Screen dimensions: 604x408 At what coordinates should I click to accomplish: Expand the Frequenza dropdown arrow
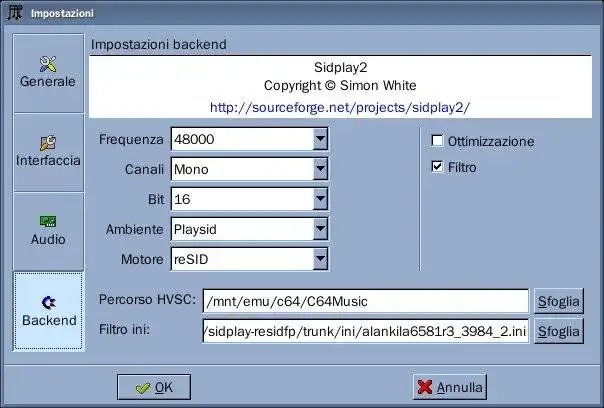click(x=320, y=139)
